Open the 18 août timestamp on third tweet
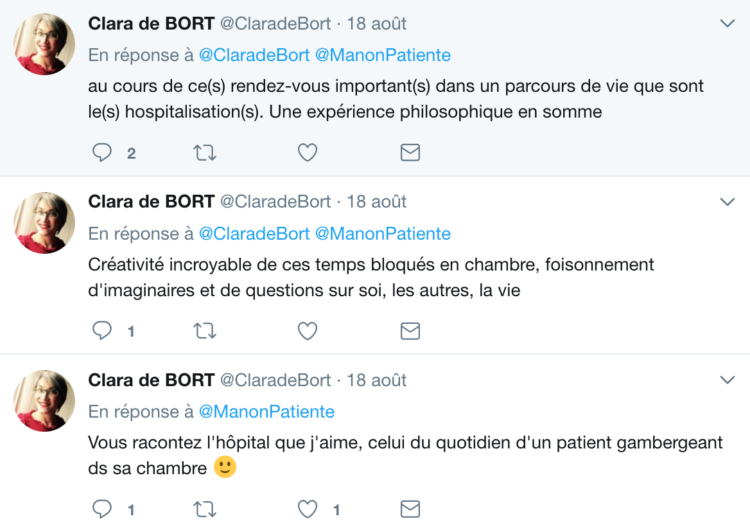Image resolution: width=750 pixels, height=532 pixels. tap(376, 380)
